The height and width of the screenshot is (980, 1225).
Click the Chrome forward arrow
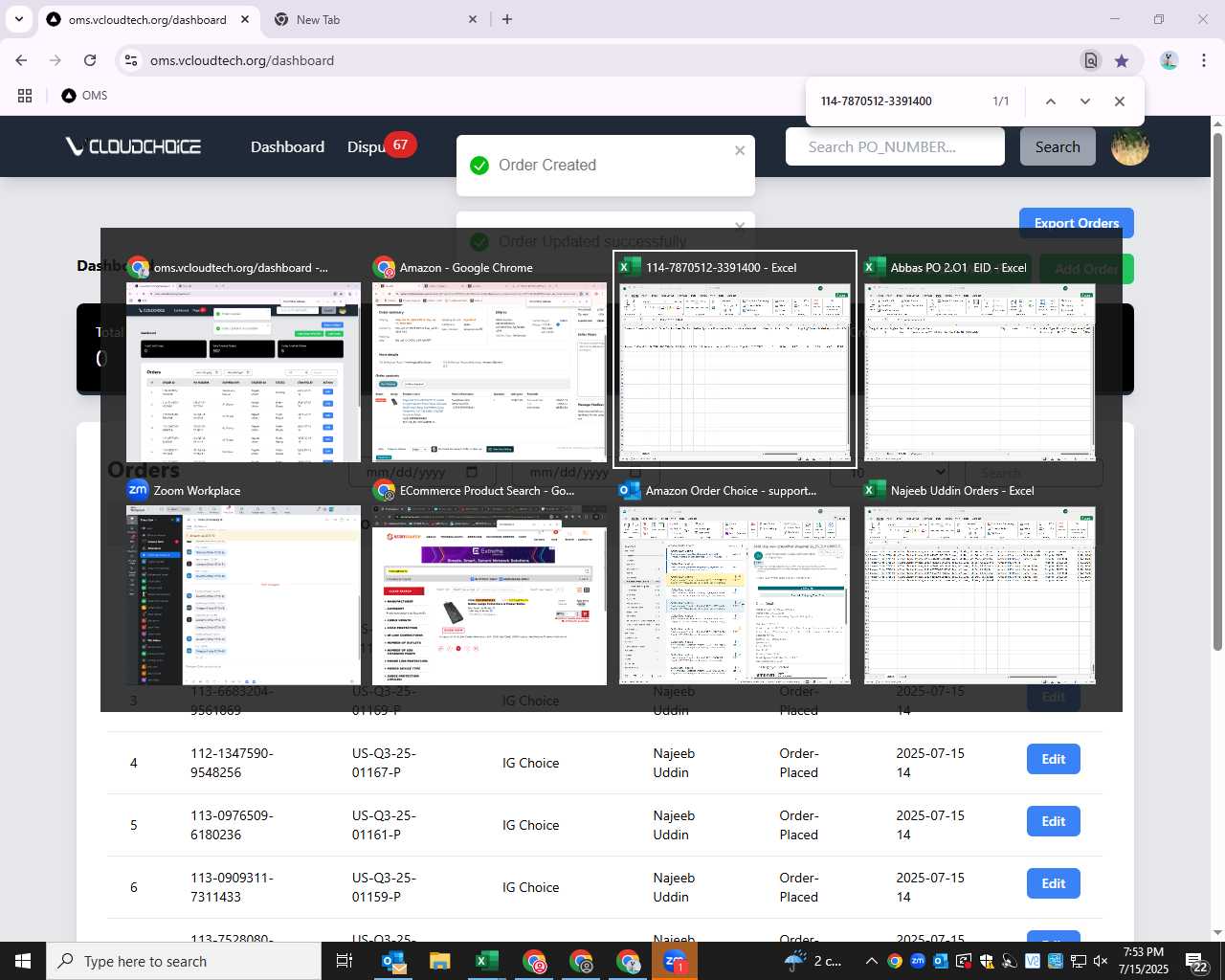pos(56,60)
